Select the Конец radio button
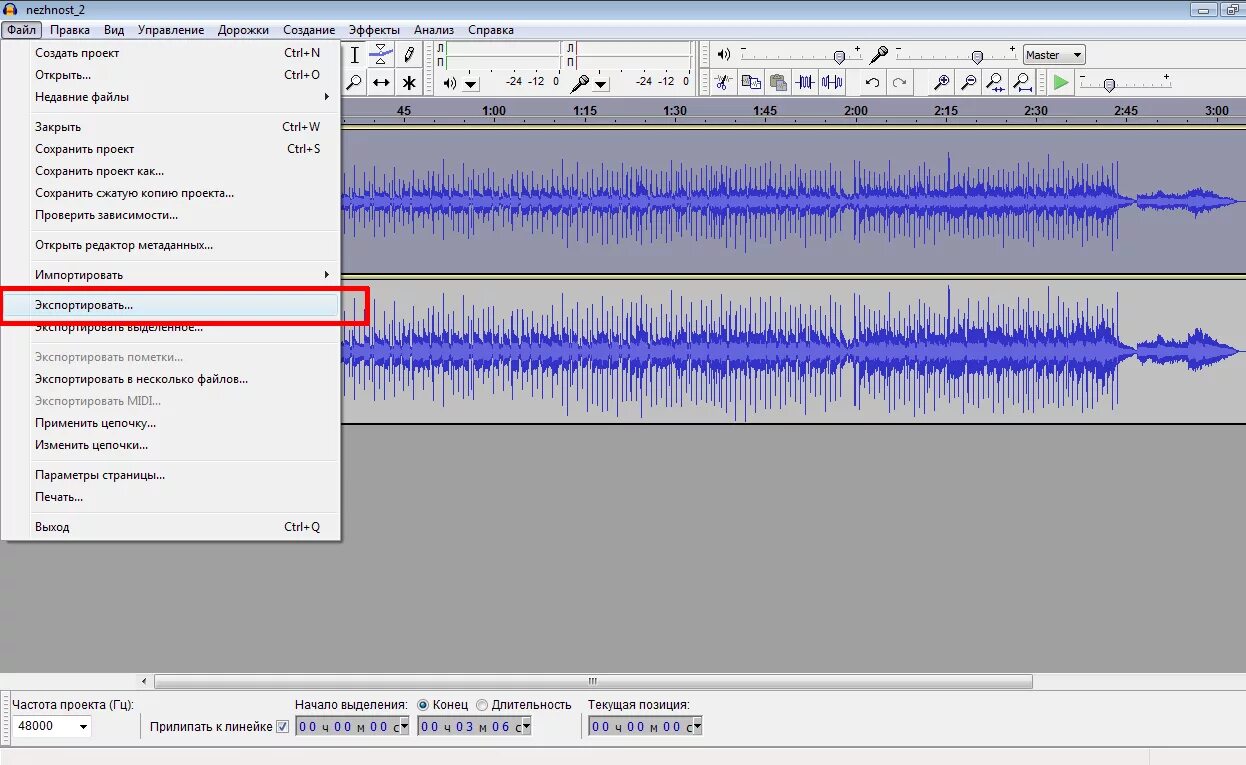This screenshot has width=1246, height=765. click(423, 705)
